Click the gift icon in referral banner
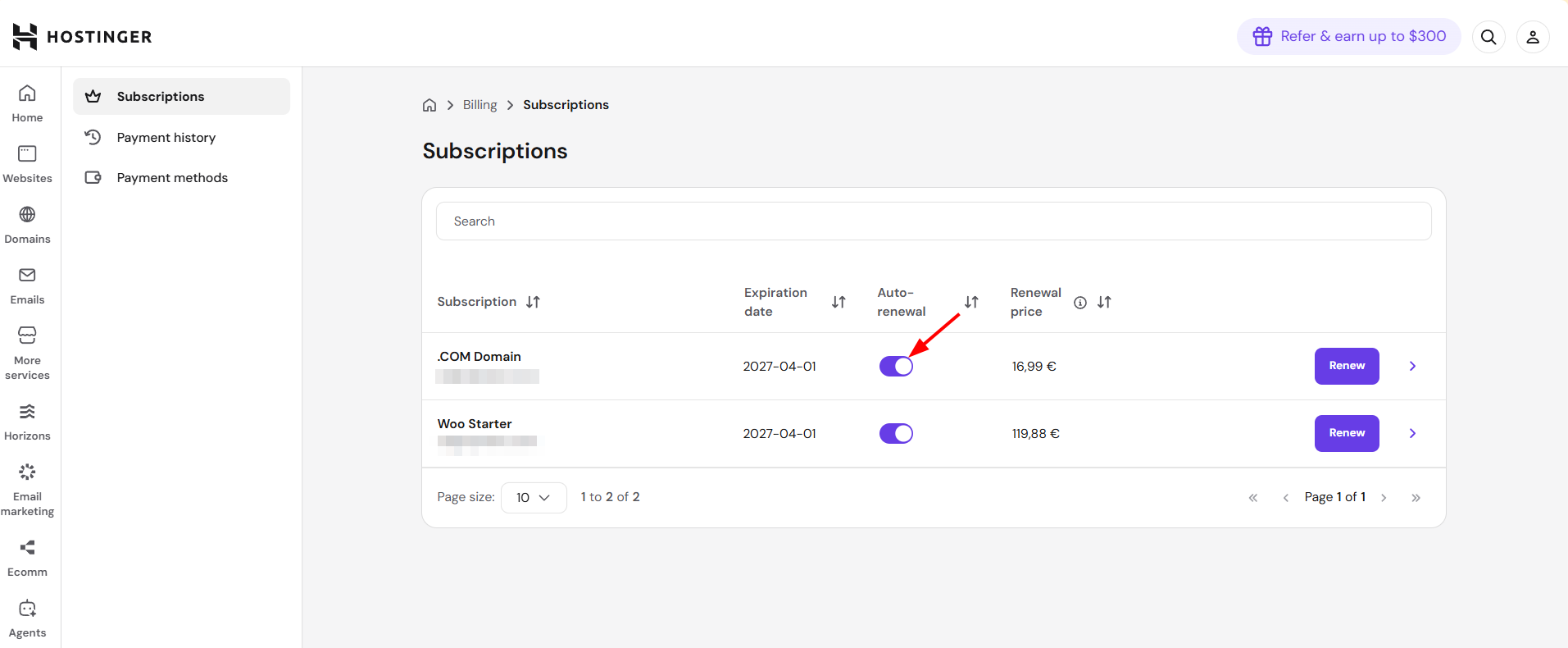1568x648 pixels. 1262,36
